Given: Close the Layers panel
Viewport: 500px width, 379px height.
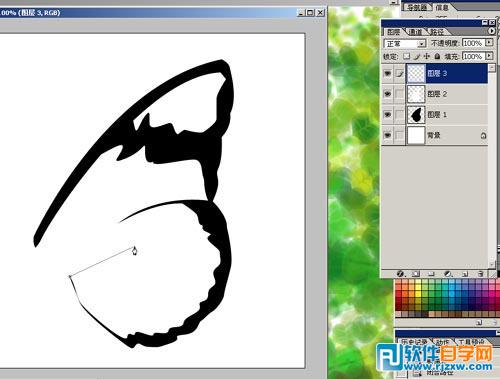Looking at the screenshot, I should tap(492, 22).
